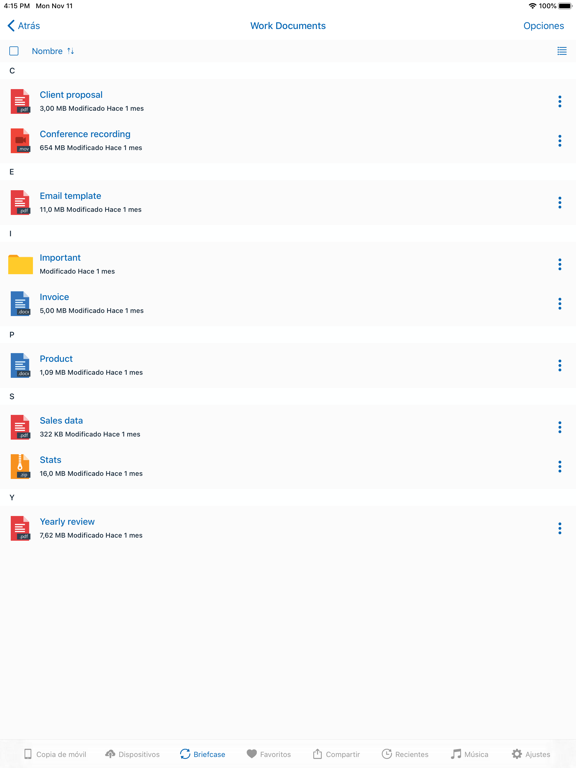576x768 pixels.
Task: Show three-dot menu for Sales data
Action: (559, 428)
